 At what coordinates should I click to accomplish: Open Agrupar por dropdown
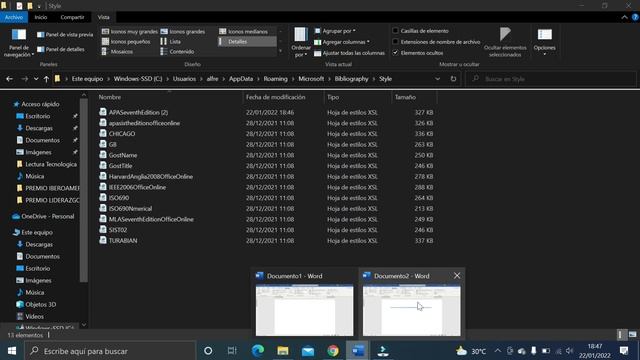click(x=335, y=31)
